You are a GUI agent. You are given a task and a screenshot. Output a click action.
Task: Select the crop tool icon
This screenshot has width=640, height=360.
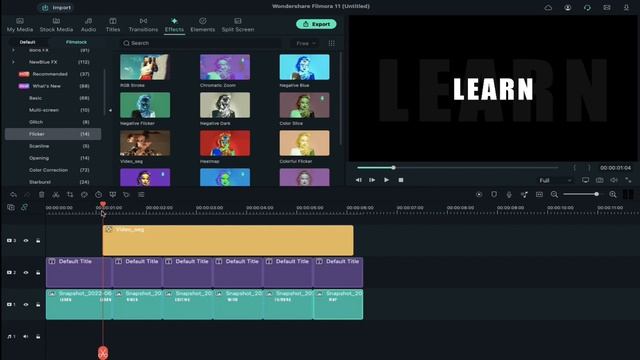tap(70, 195)
